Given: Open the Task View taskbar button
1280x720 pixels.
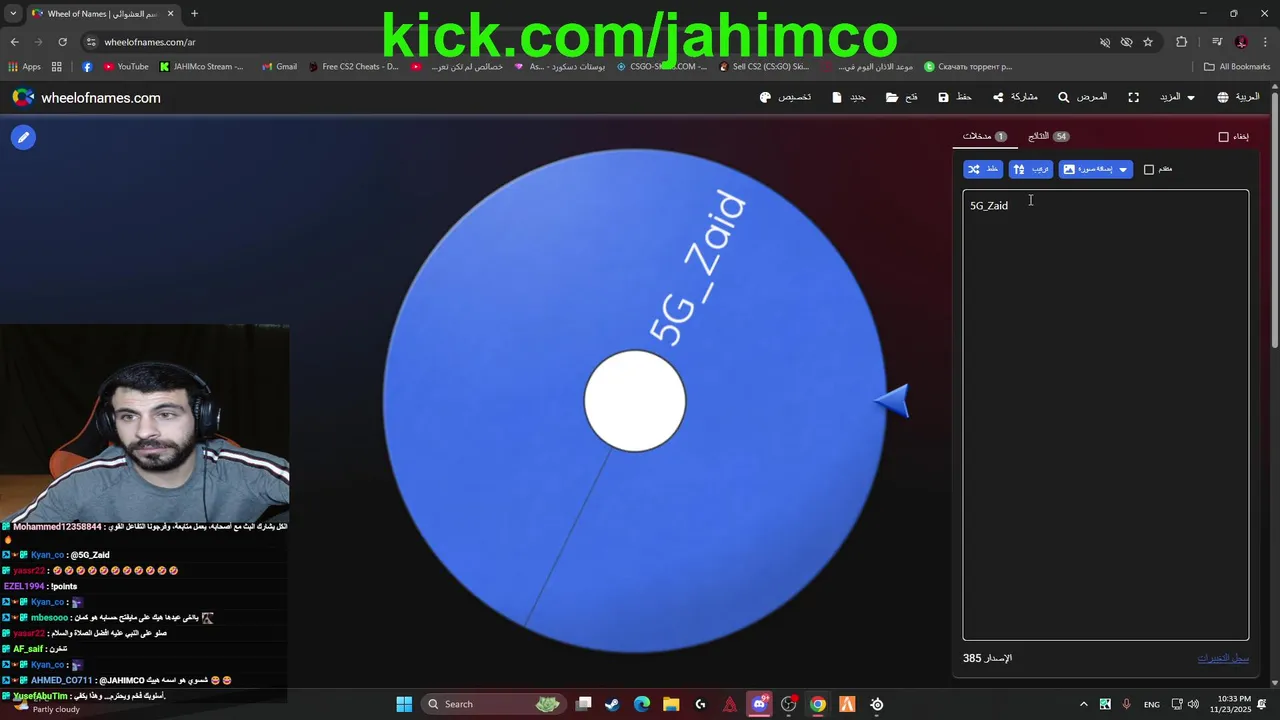Looking at the screenshot, I should [583, 704].
